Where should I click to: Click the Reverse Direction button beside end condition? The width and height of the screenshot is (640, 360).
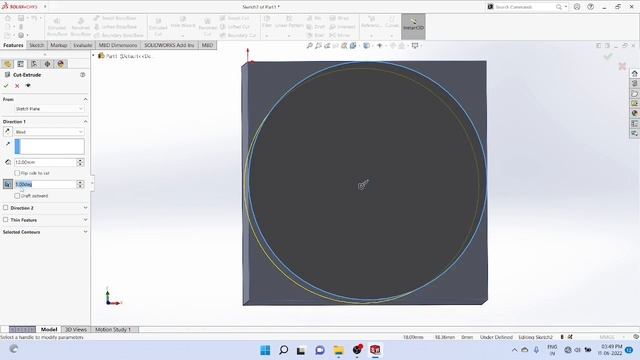[7, 131]
